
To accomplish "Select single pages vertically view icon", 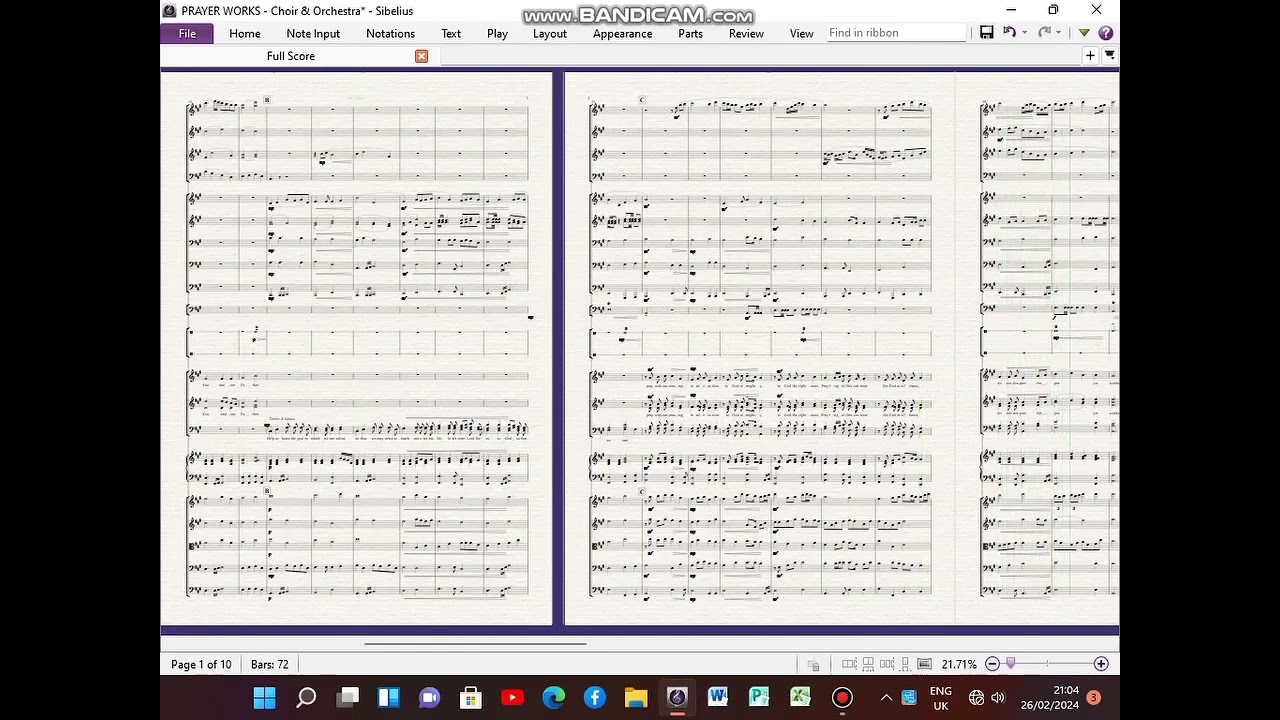I will coord(905,664).
